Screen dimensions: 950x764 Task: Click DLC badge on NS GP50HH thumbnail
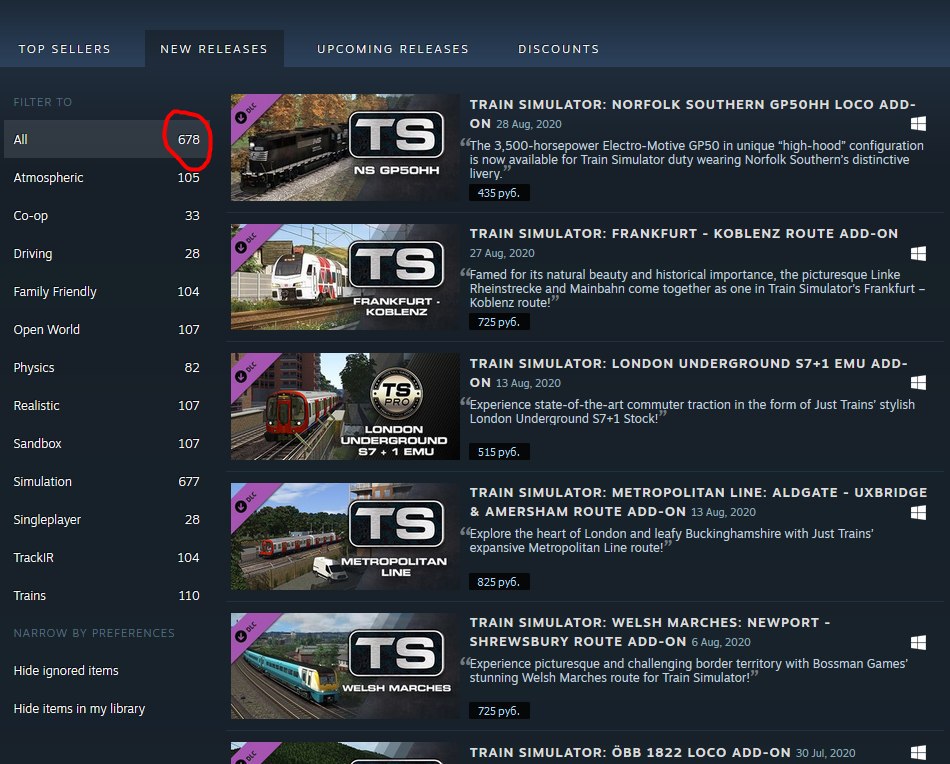point(247,111)
